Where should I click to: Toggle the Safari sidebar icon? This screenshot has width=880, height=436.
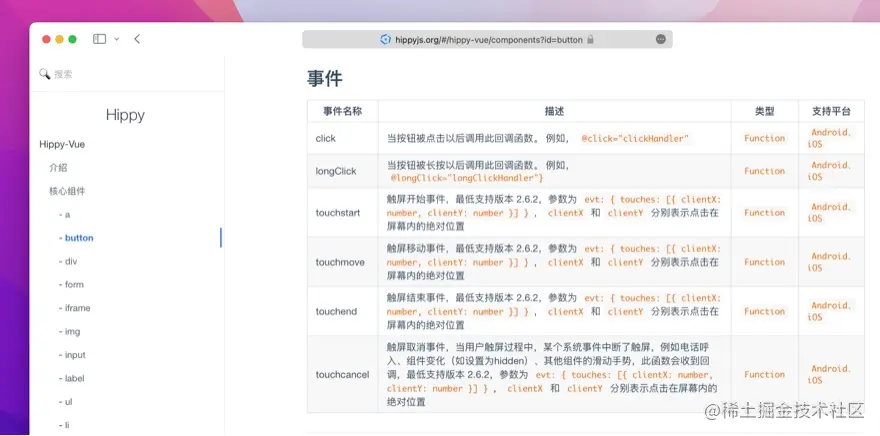(99, 39)
